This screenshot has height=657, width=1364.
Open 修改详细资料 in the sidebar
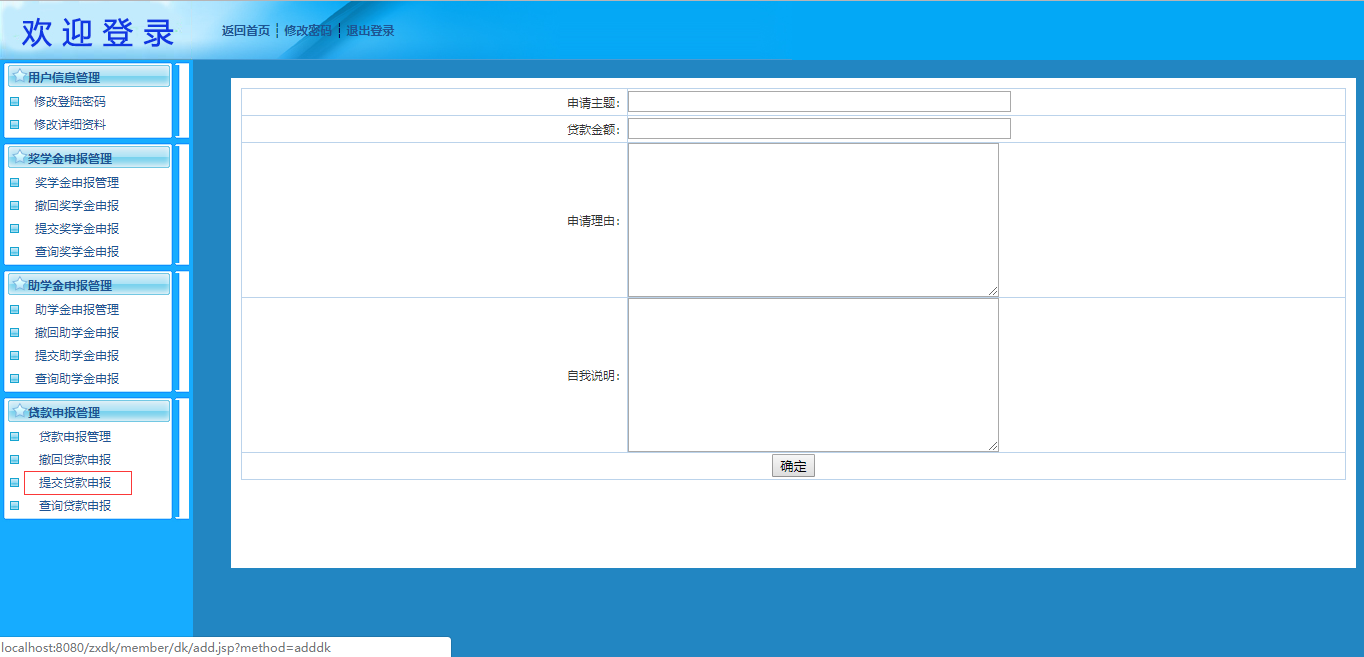[70, 124]
